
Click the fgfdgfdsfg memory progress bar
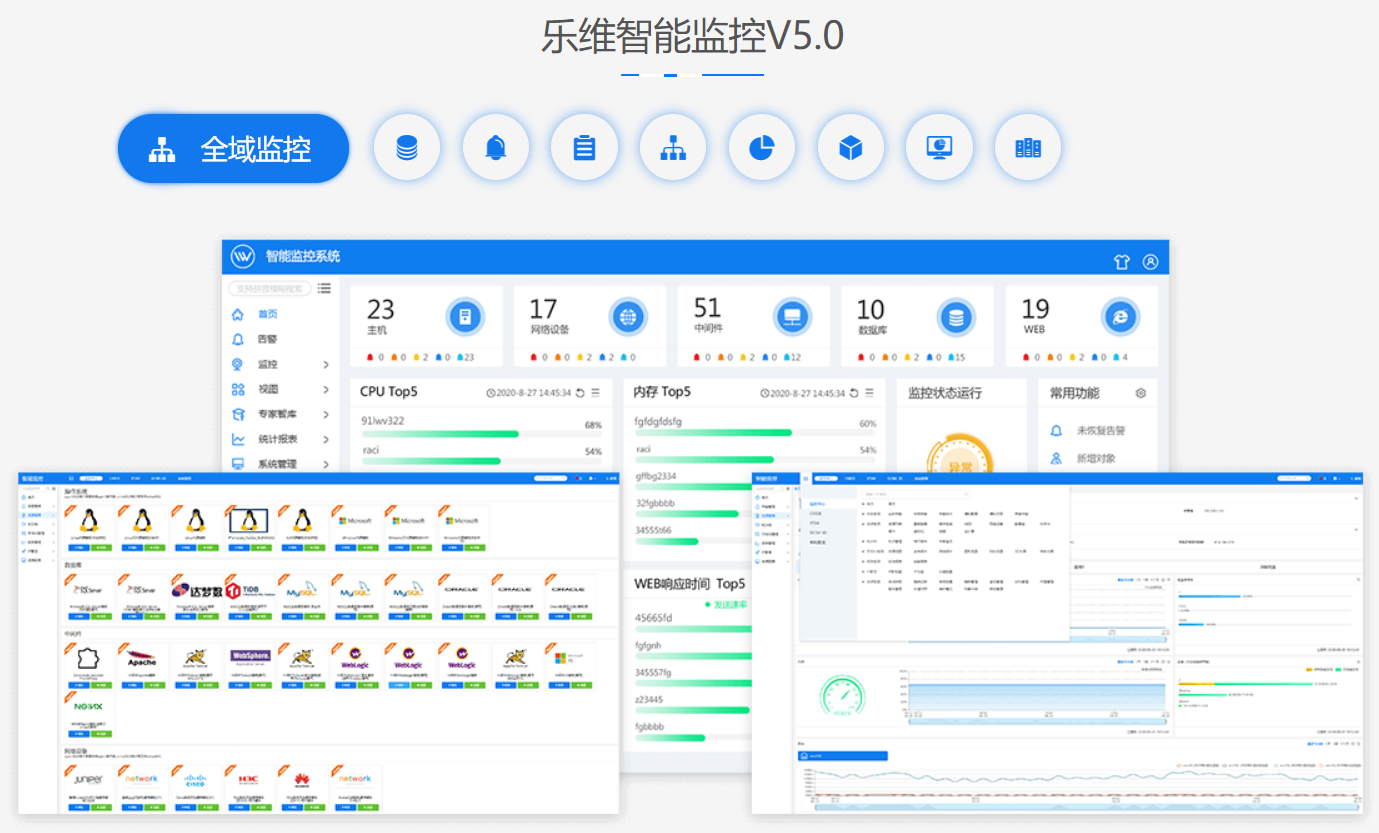click(x=755, y=433)
